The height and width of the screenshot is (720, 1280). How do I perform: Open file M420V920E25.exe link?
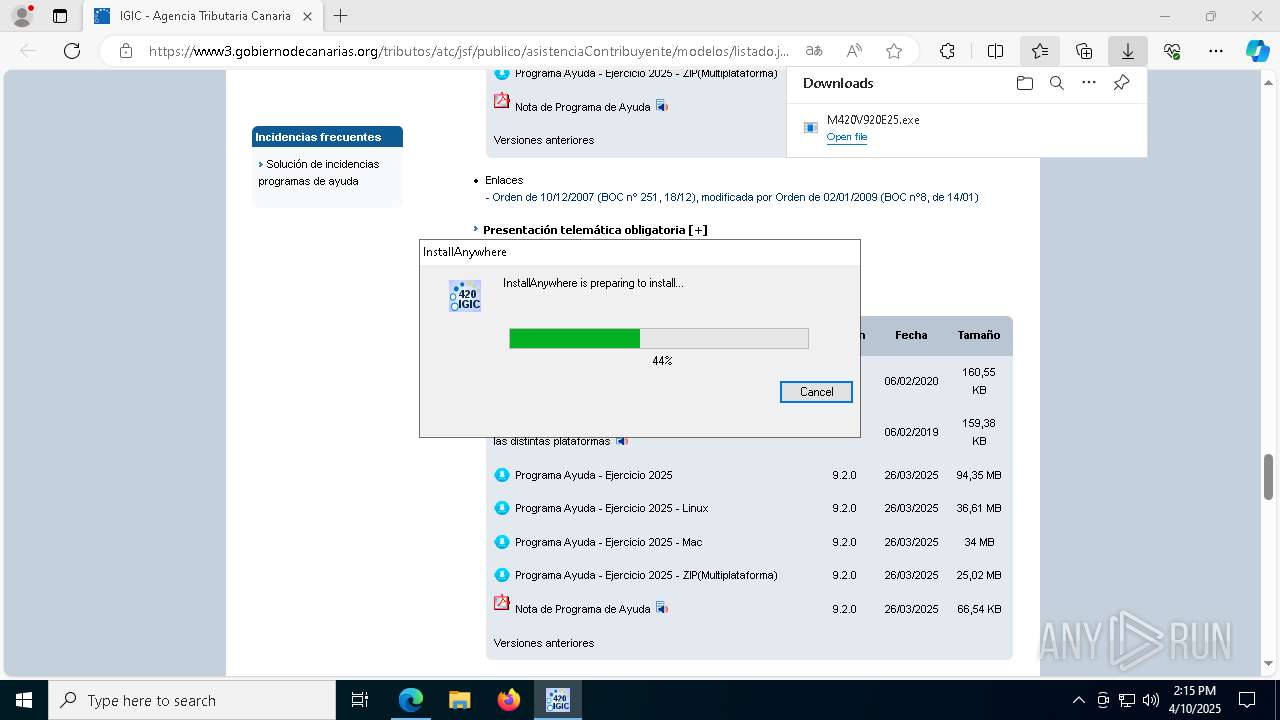pos(847,137)
